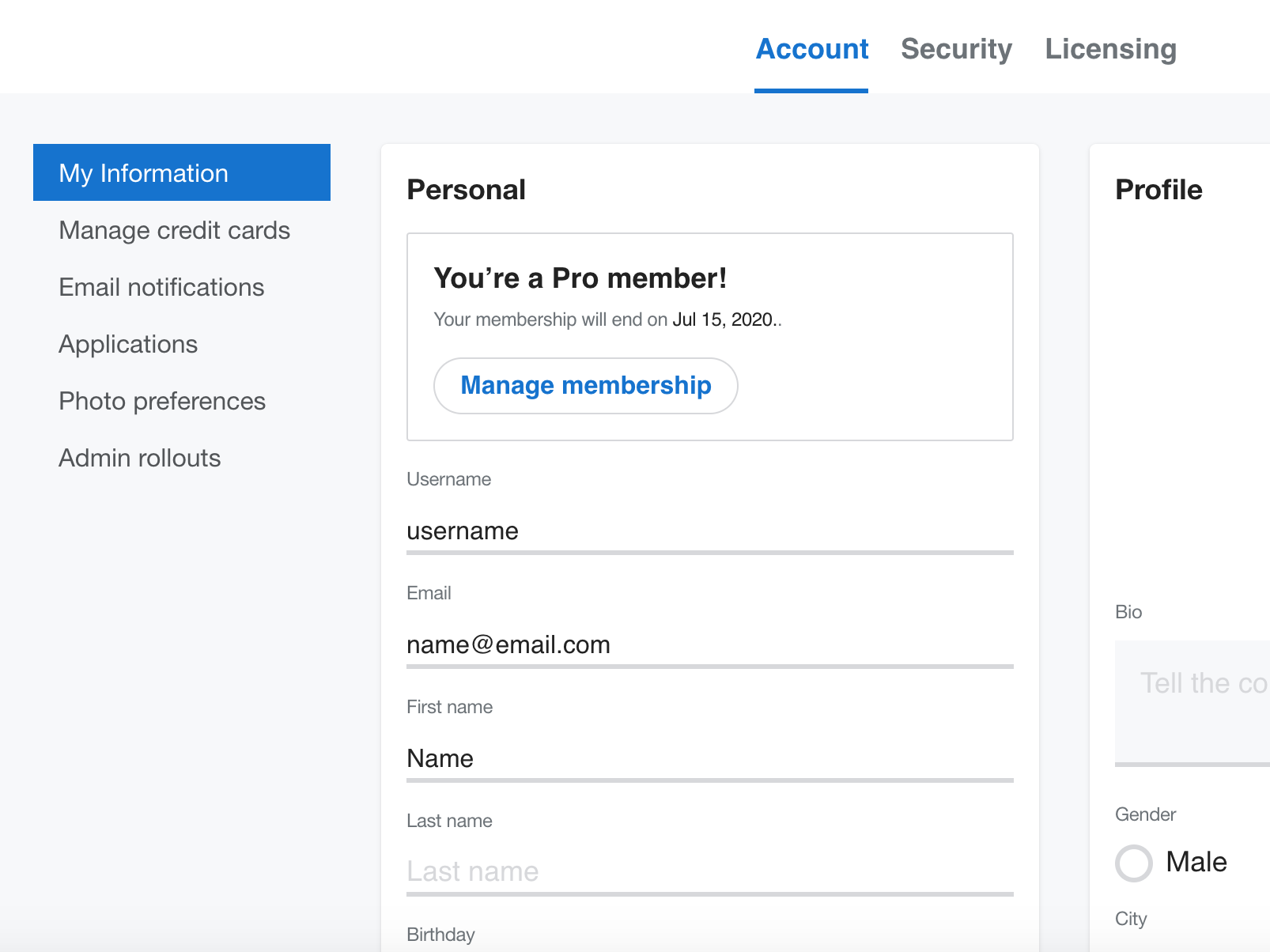Image resolution: width=1270 pixels, height=952 pixels.
Task: Click the Pro member banner
Action: pos(709,337)
